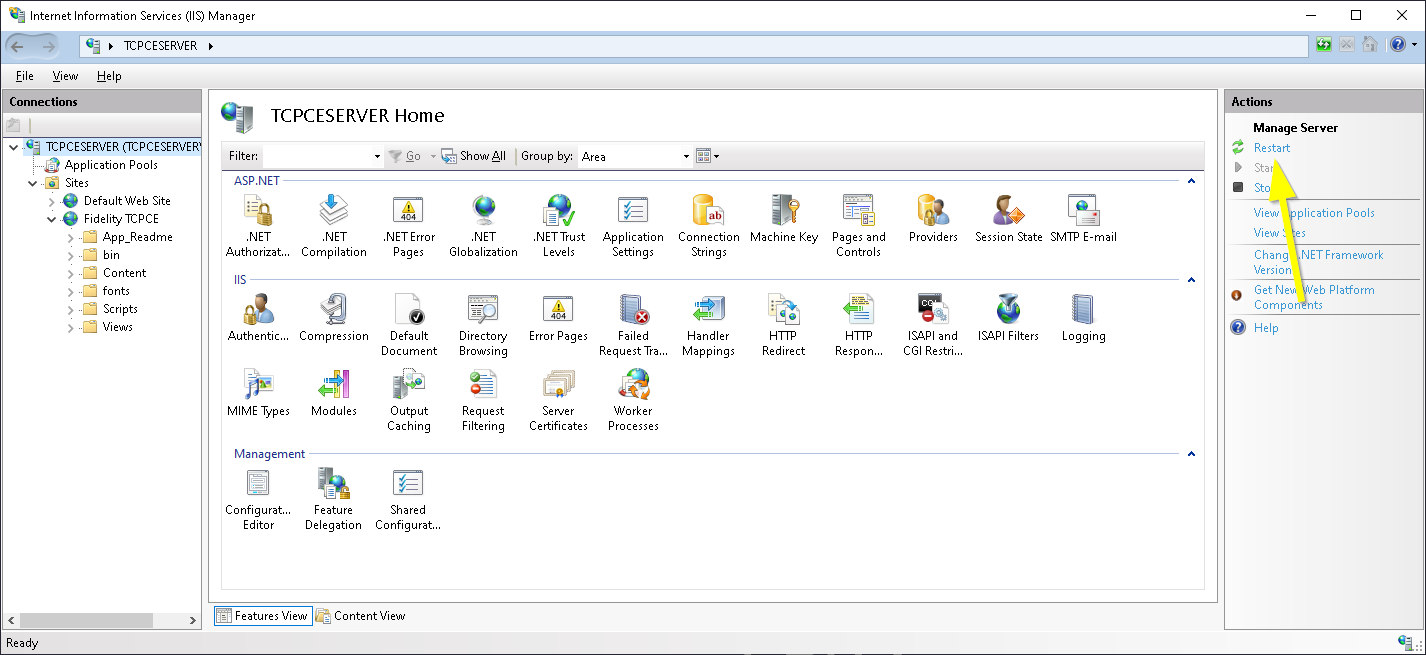Click Get New Web Platform Components

1314,297
